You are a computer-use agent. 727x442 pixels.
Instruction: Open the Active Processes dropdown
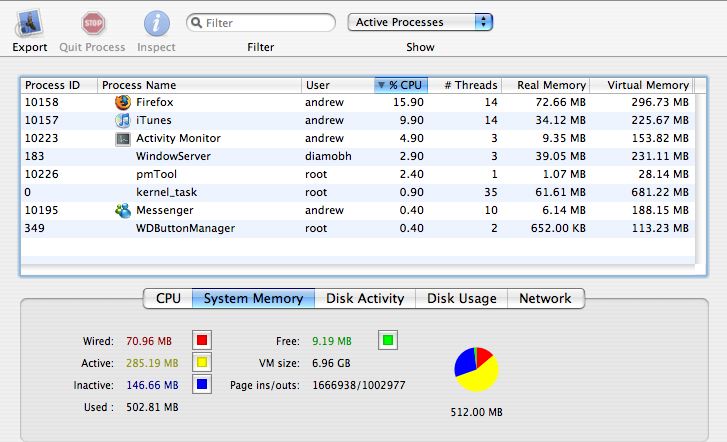coord(420,22)
